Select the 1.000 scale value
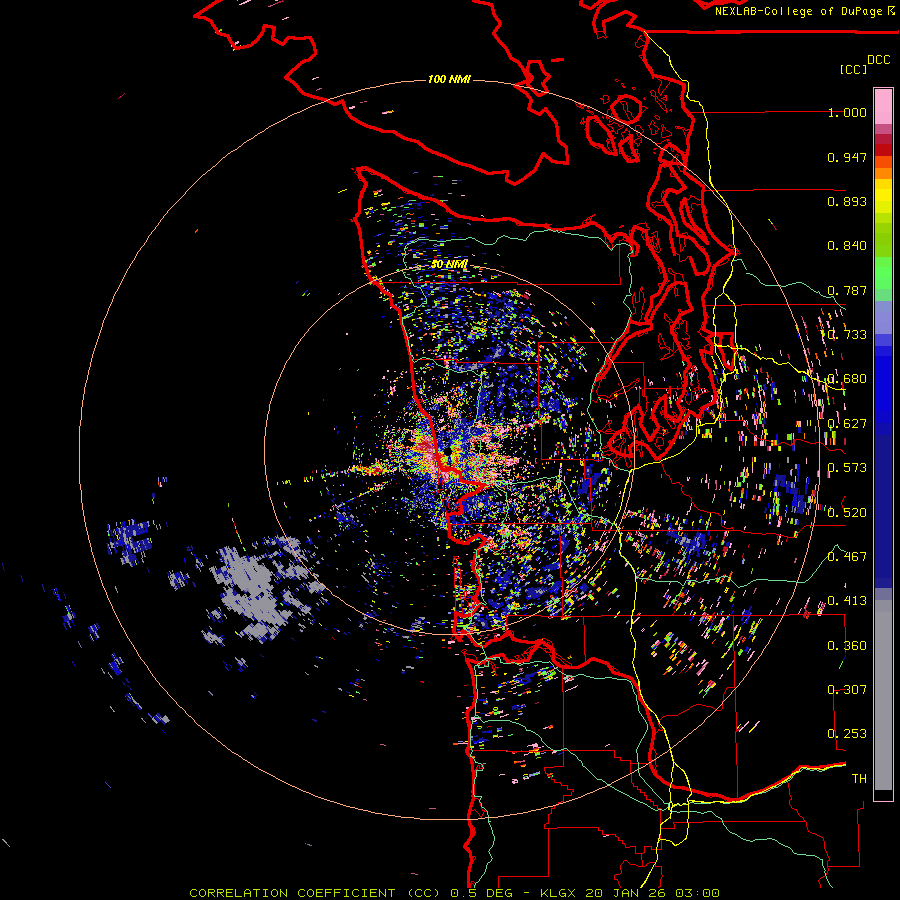The width and height of the screenshot is (900, 900). click(x=847, y=112)
